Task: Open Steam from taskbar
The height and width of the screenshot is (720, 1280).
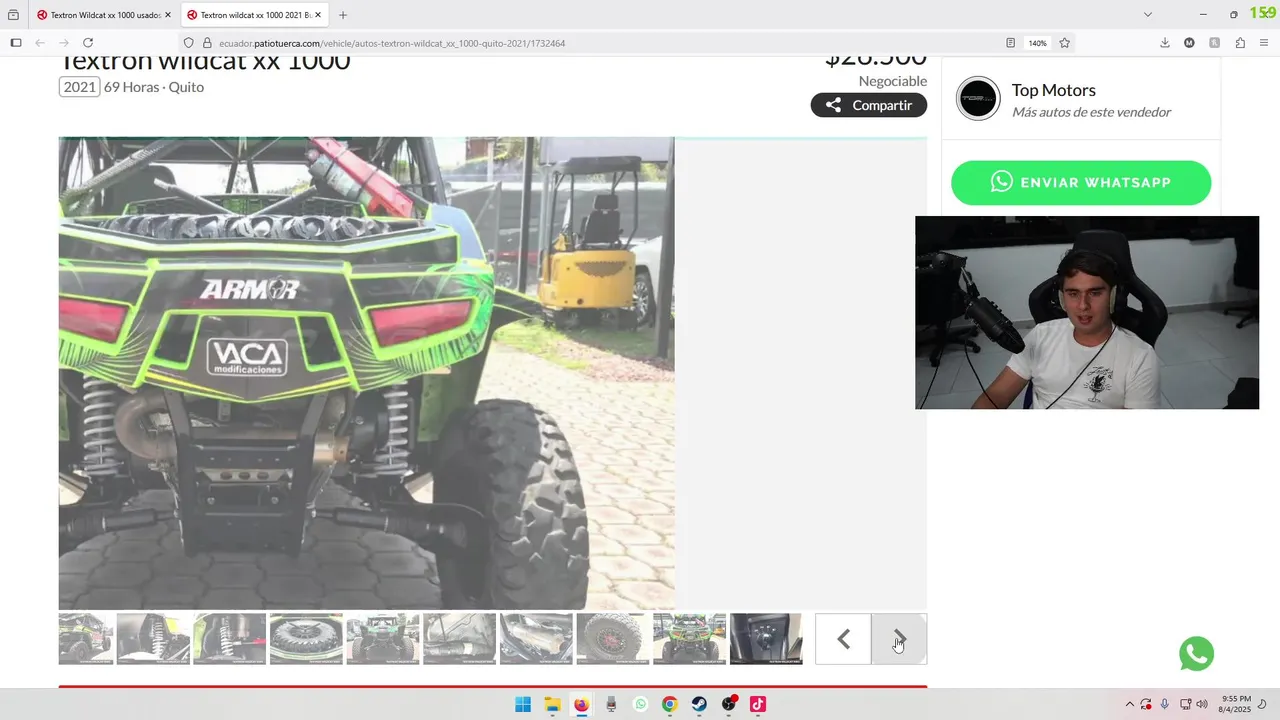Action: [699, 704]
